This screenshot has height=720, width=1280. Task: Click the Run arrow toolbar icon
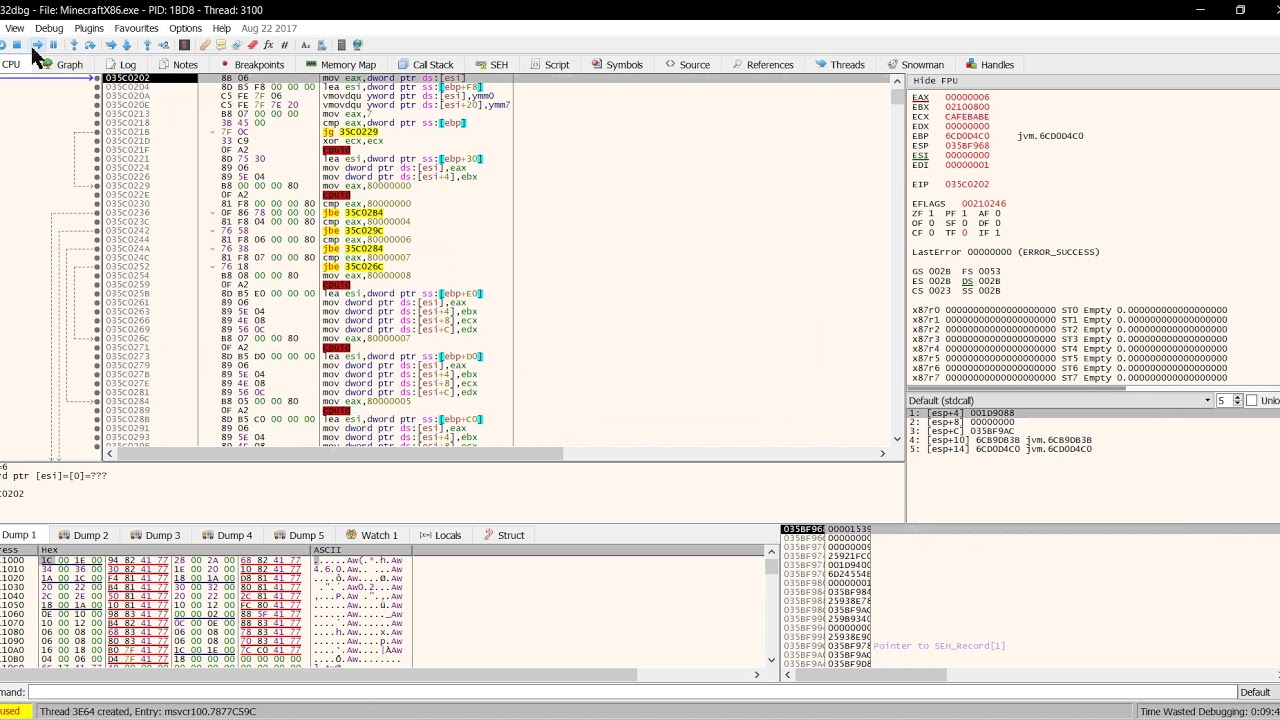[x=37, y=45]
